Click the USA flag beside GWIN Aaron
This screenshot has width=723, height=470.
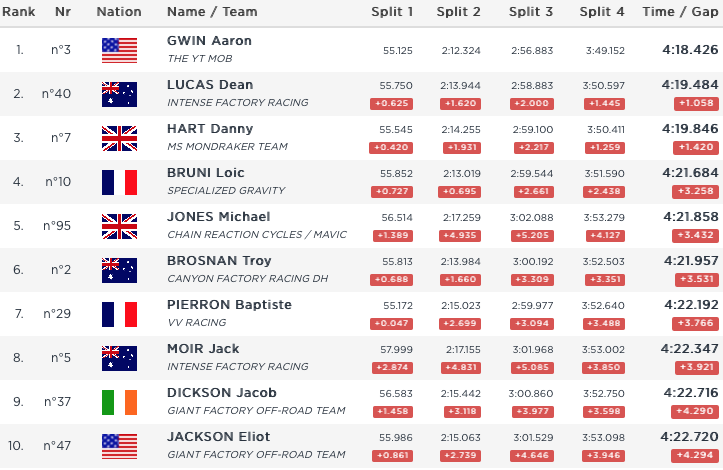tap(119, 50)
